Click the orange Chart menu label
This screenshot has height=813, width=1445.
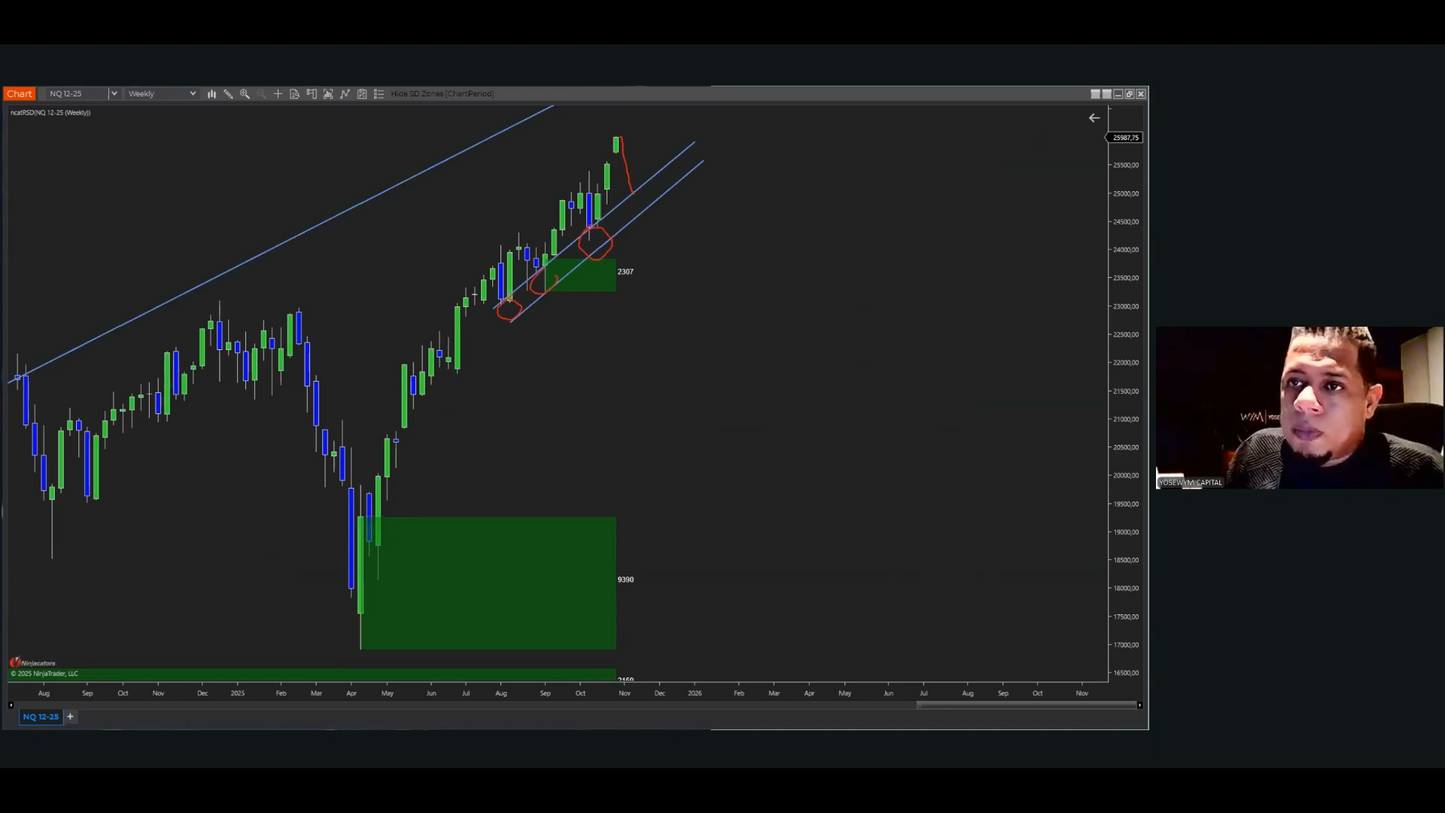pyautogui.click(x=19, y=94)
